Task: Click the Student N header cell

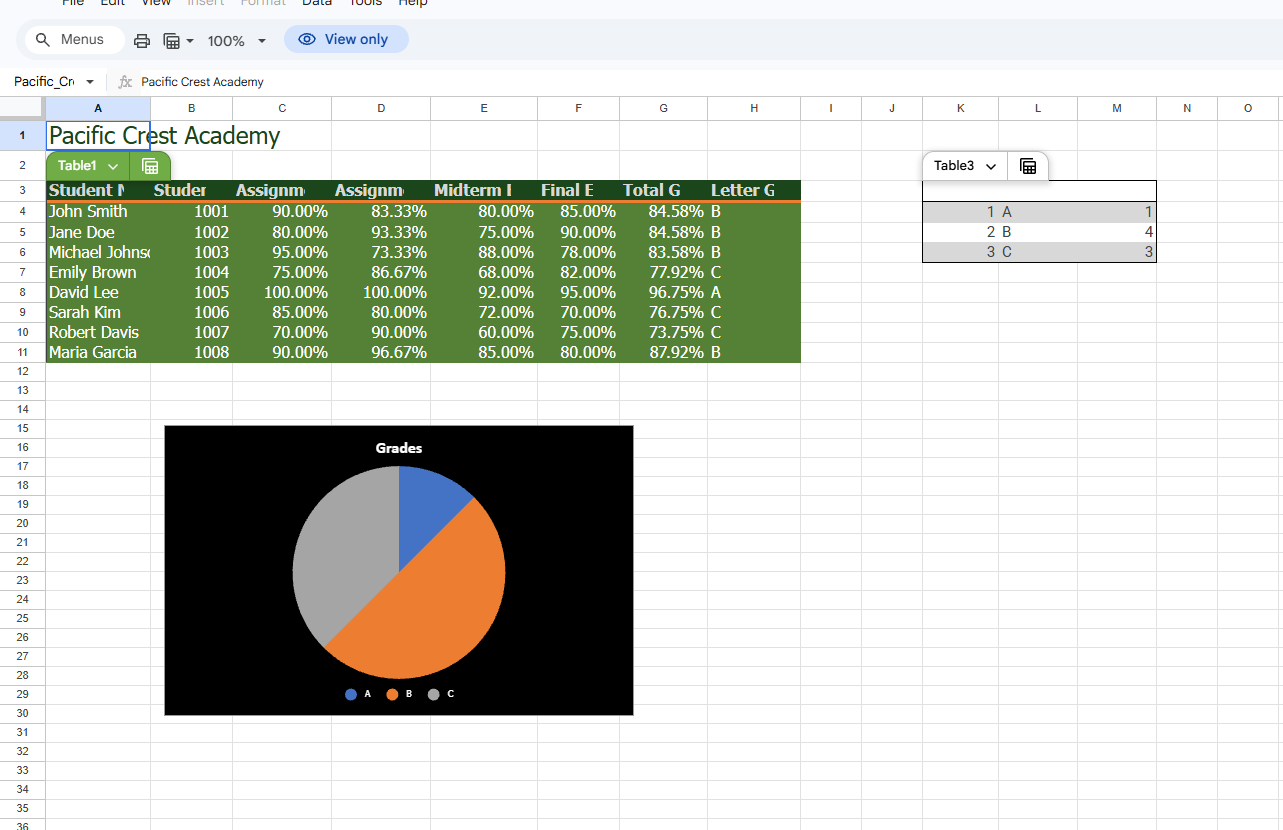Action: (x=98, y=190)
